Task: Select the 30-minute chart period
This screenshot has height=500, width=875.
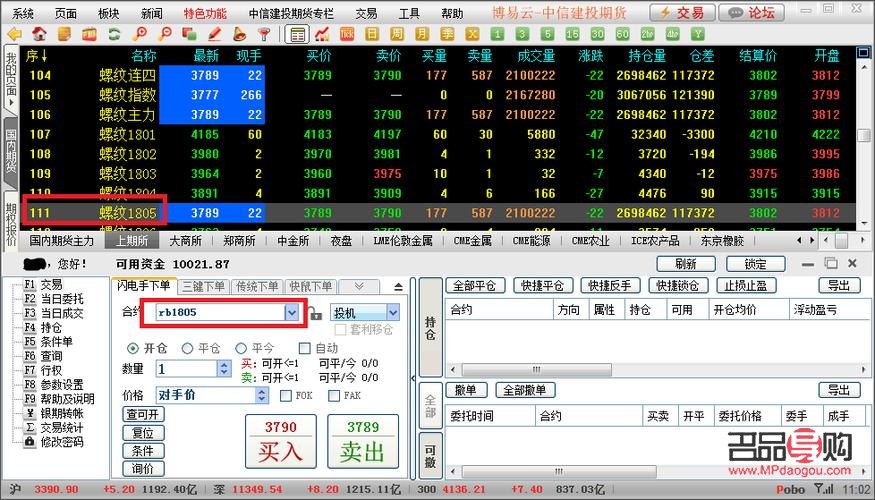Action: click(598, 35)
